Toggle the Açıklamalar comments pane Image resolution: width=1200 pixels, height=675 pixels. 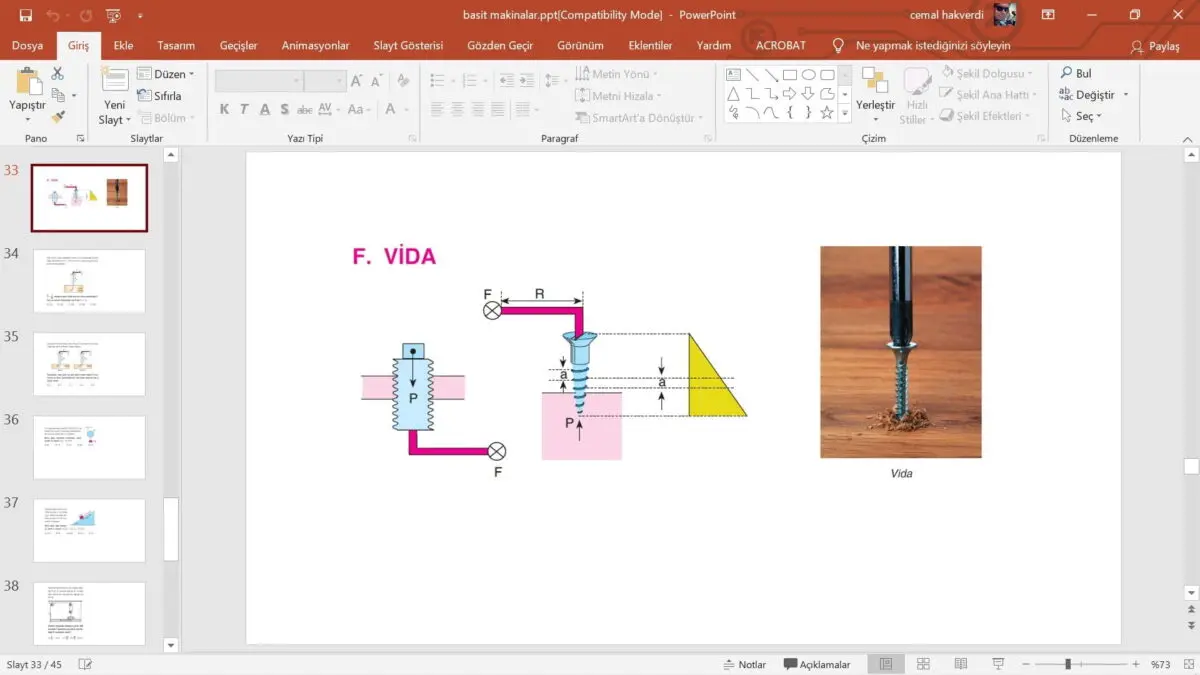pos(817,664)
